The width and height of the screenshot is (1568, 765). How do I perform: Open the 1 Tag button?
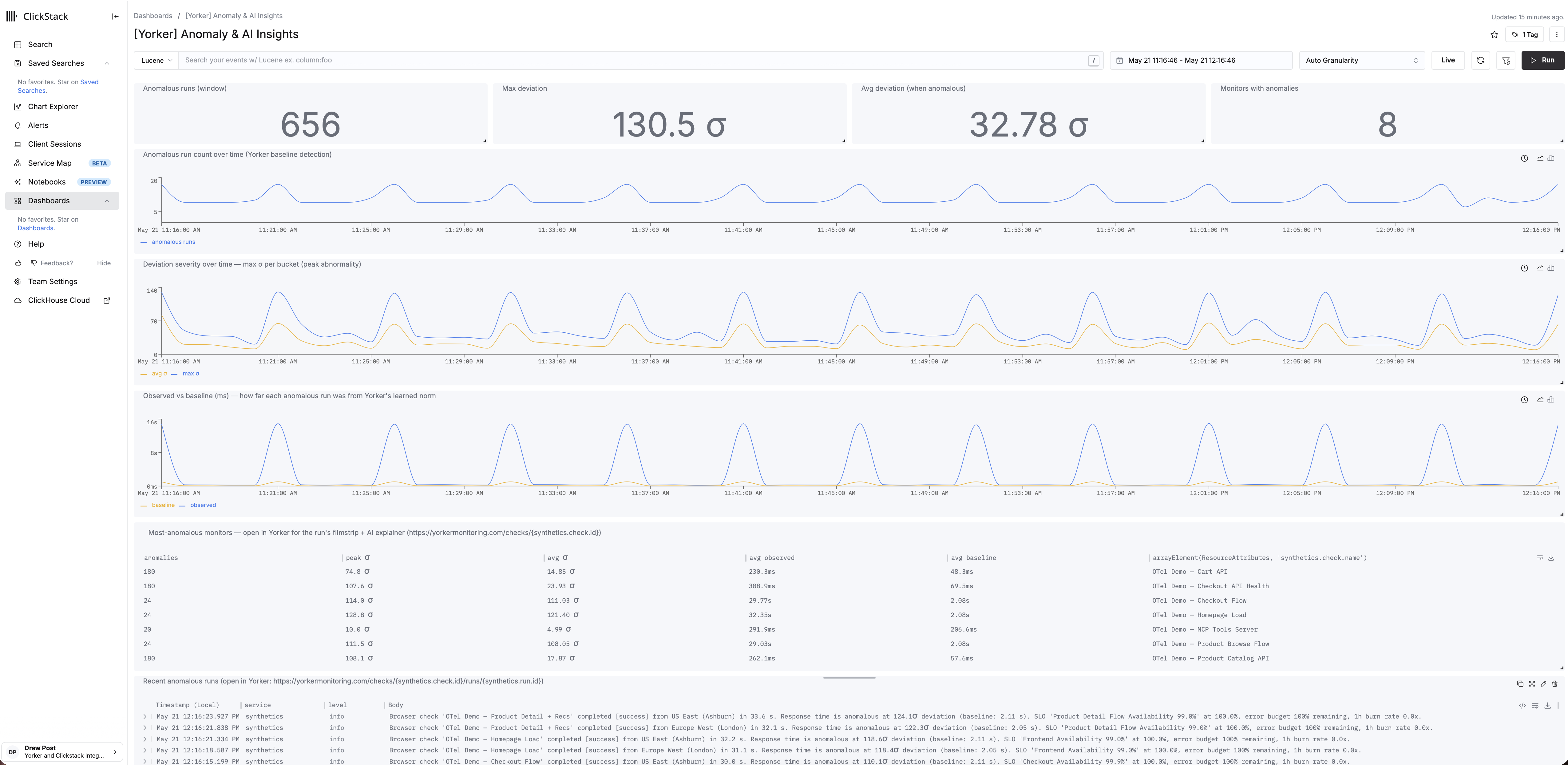1525,35
